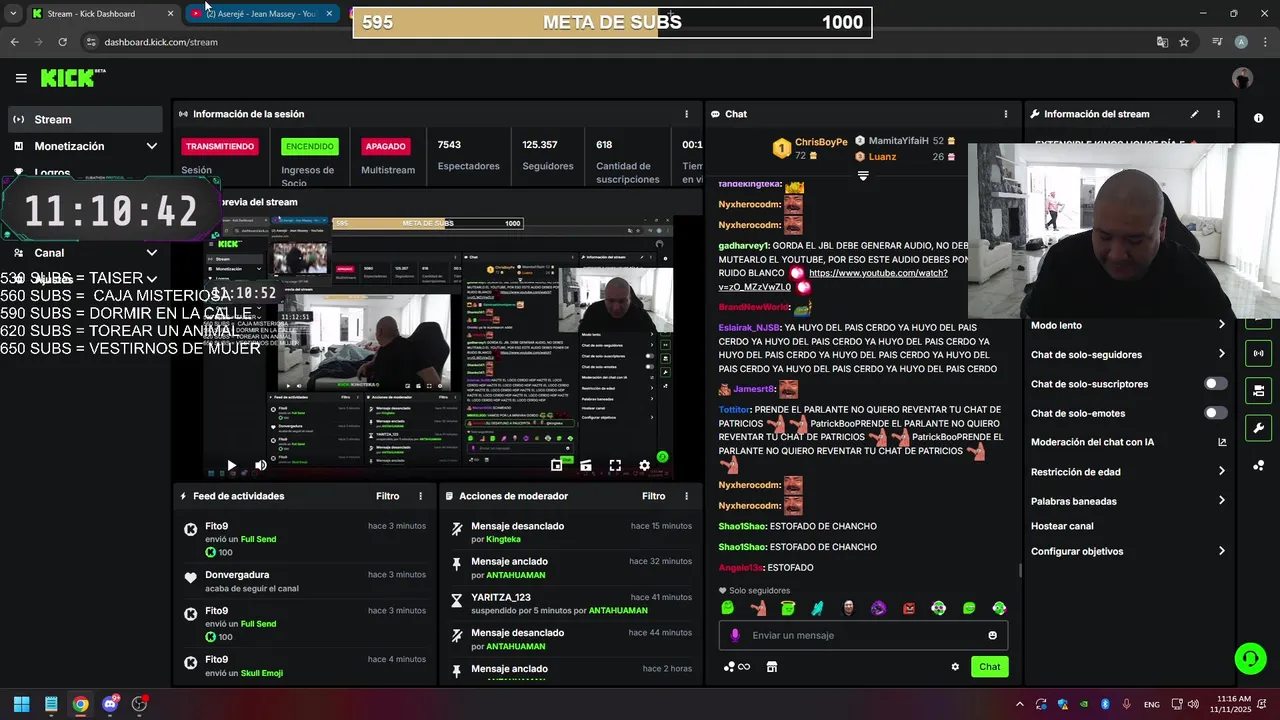Toggle Chat de solo-emotes switch
1280x720 pixels.
(x=1216, y=413)
